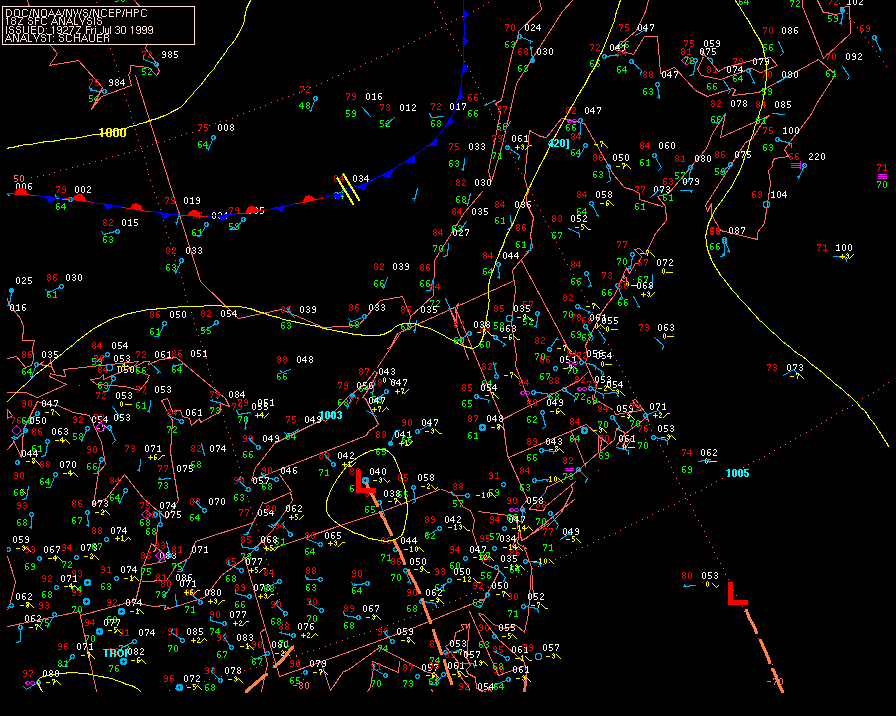
Task: Click the red warm-front semicircle near 006
Action: [21, 193]
